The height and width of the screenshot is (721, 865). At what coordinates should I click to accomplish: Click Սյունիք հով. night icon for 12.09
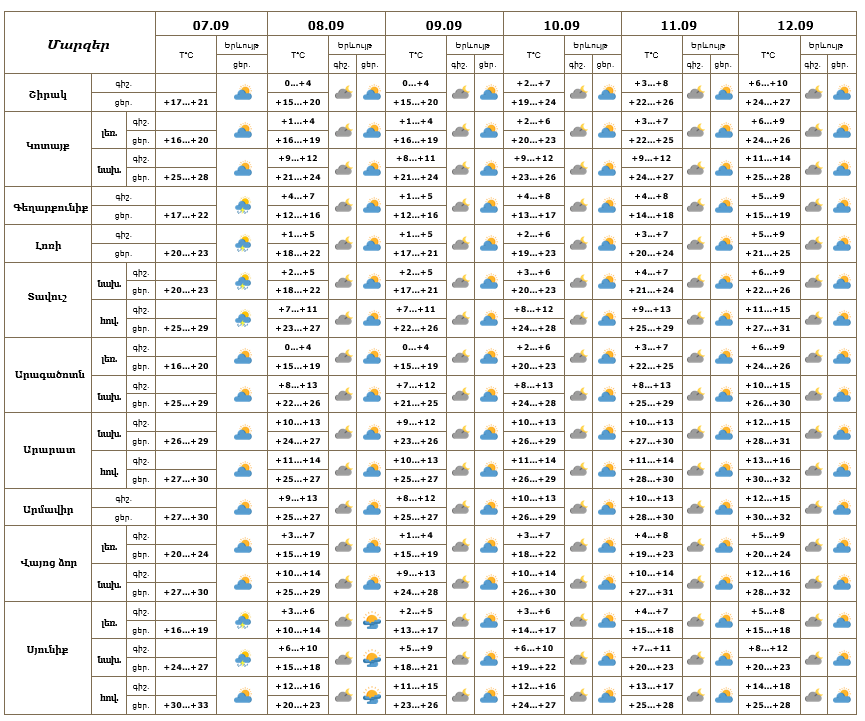[813, 697]
